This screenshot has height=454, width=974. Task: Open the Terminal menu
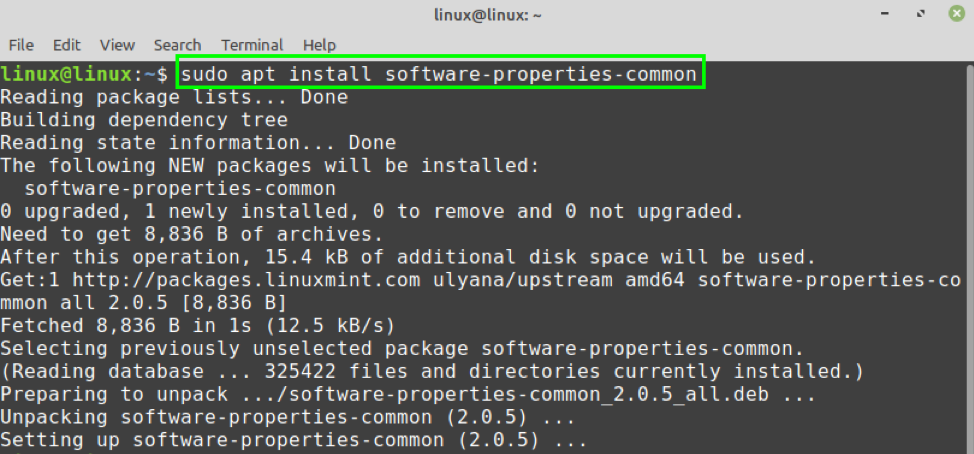pos(252,45)
